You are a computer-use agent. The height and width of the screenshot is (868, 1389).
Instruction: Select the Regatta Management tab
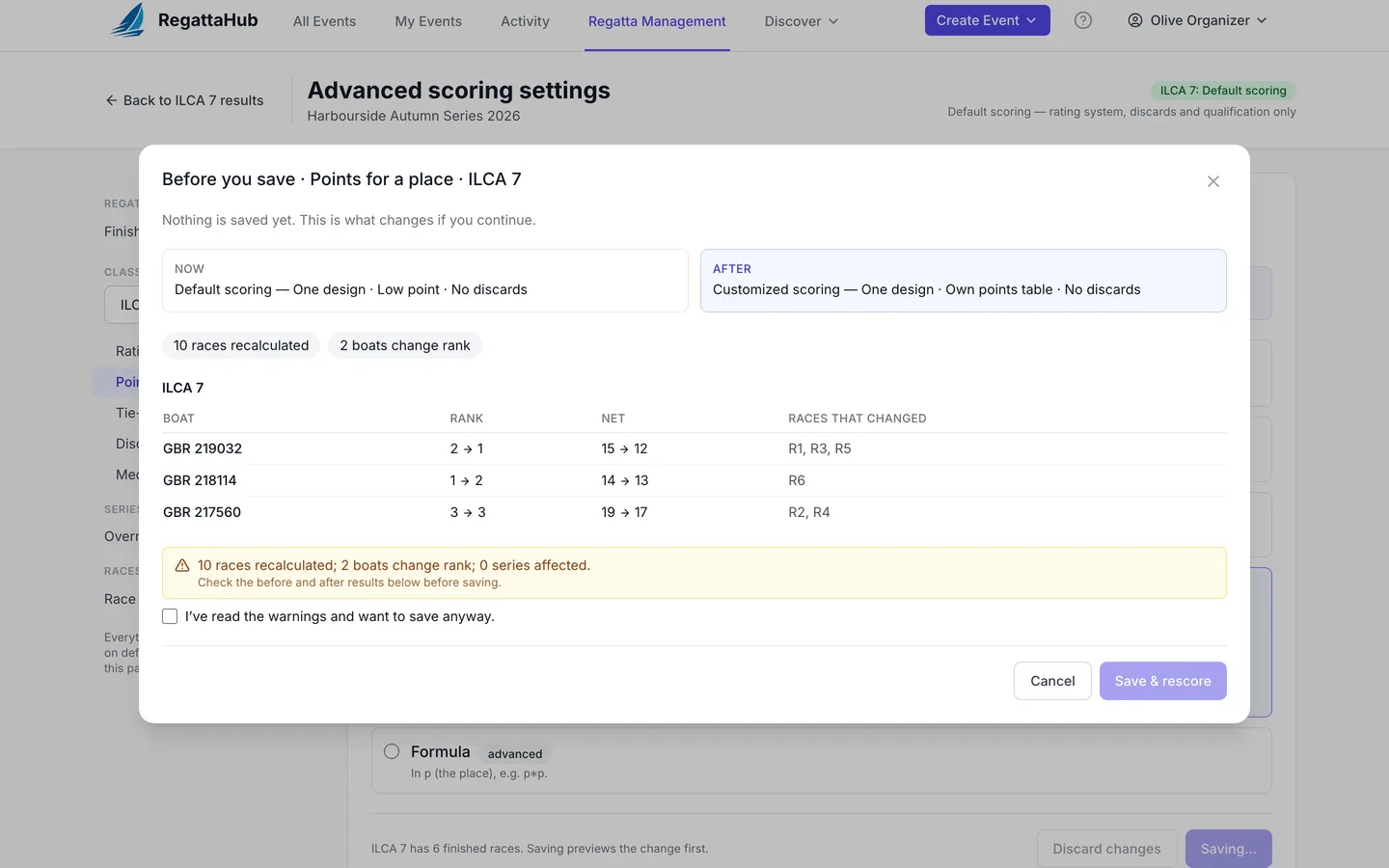pos(657,21)
